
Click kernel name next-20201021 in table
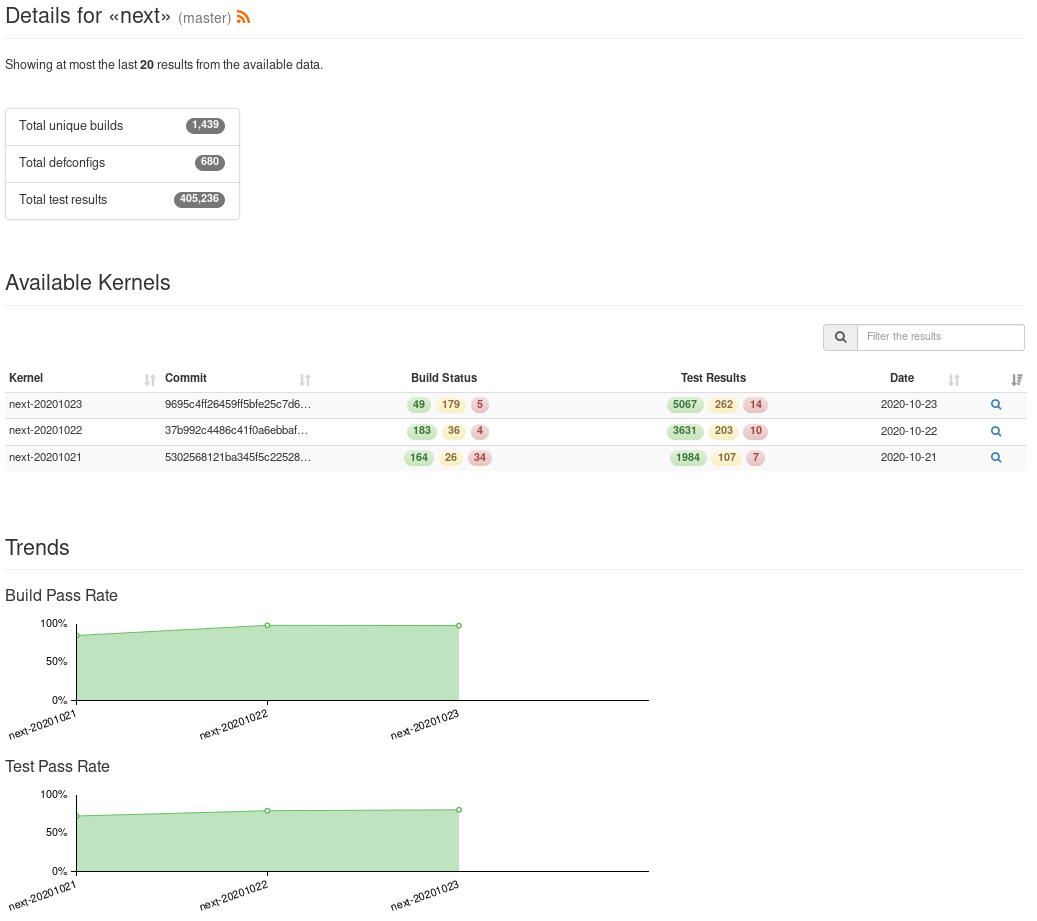(45, 457)
